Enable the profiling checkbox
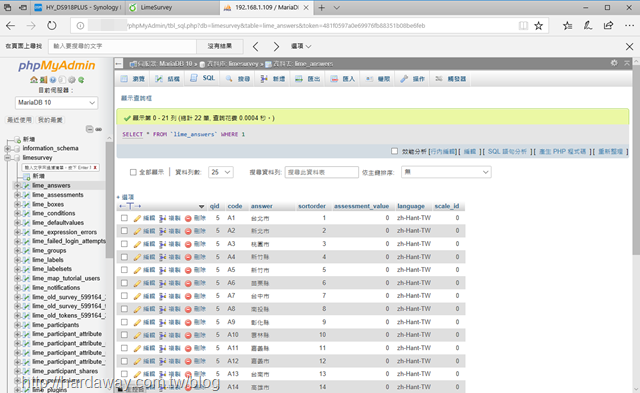 (394, 151)
